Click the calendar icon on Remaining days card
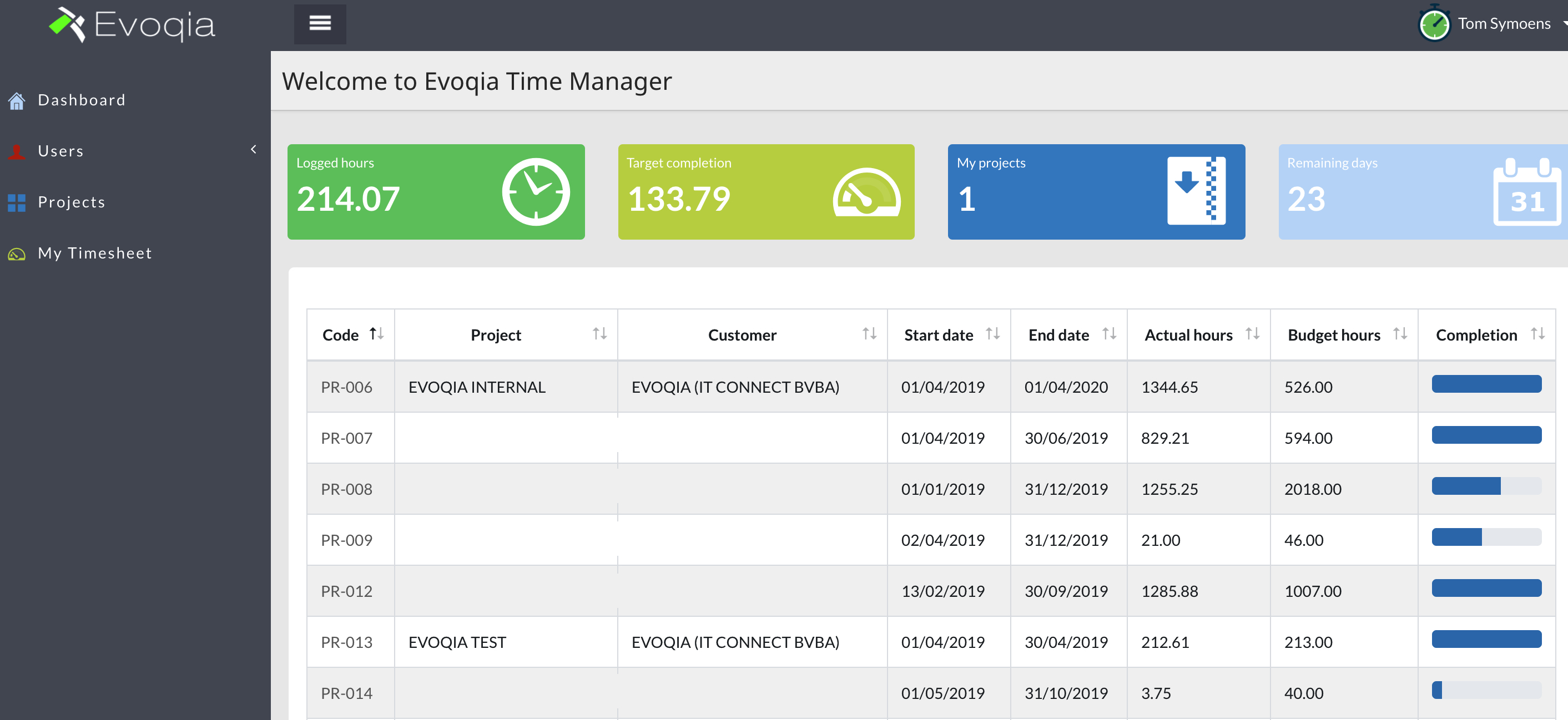The width and height of the screenshot is (1568, 720). 1527,191
